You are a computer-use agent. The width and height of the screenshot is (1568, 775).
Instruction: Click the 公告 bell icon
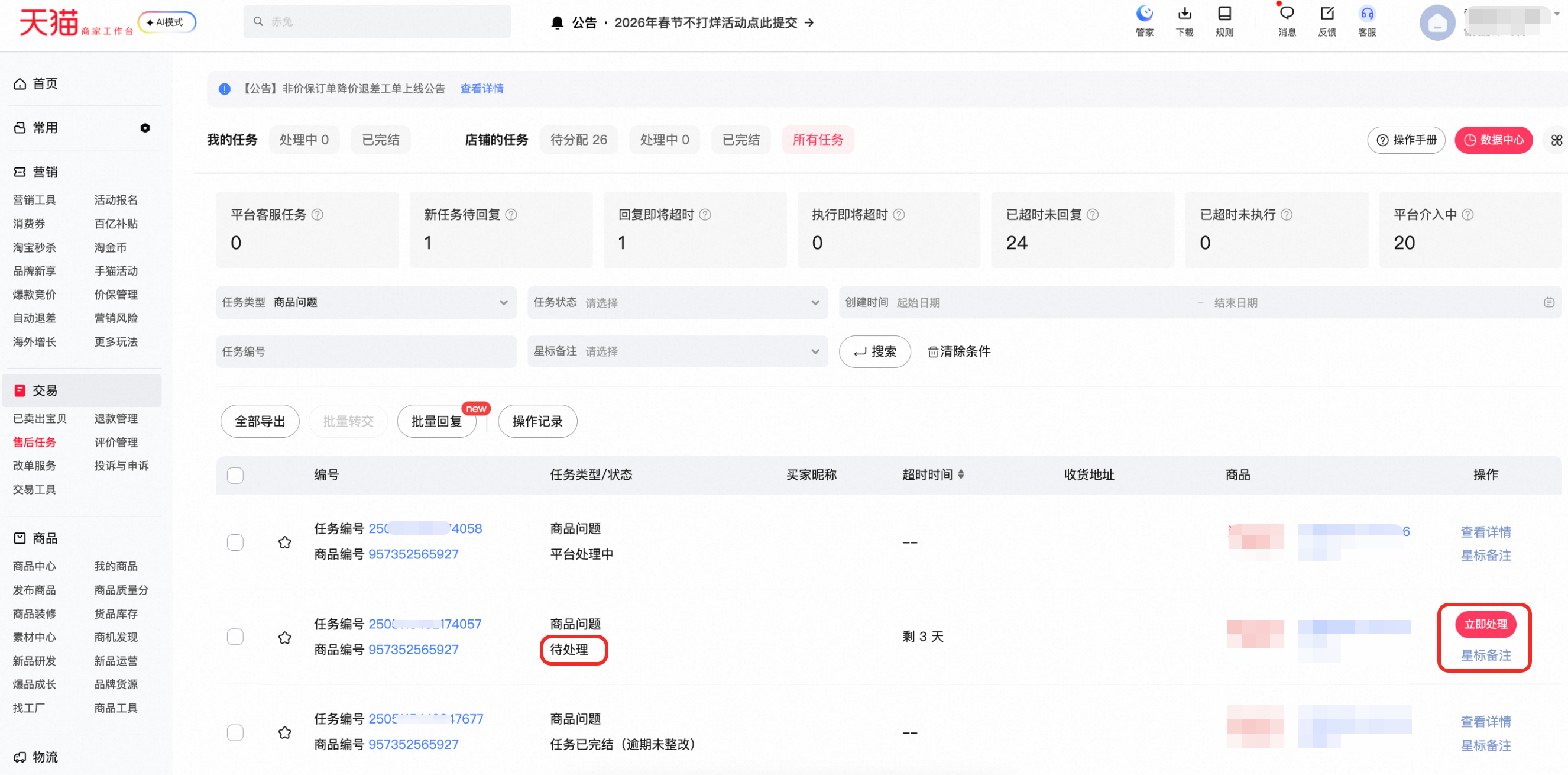pyautogui.click(x=557, y=22)
